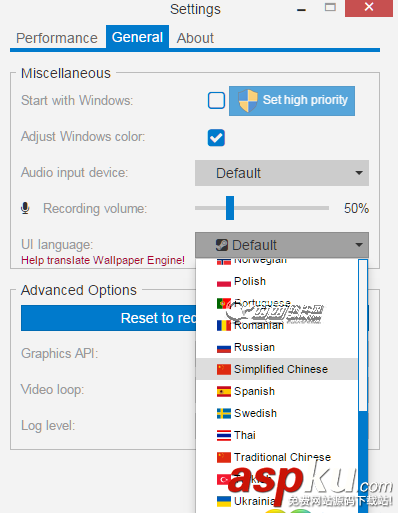
Task: Collapse the UI language dropdown arrow
Action: (359, 245)
